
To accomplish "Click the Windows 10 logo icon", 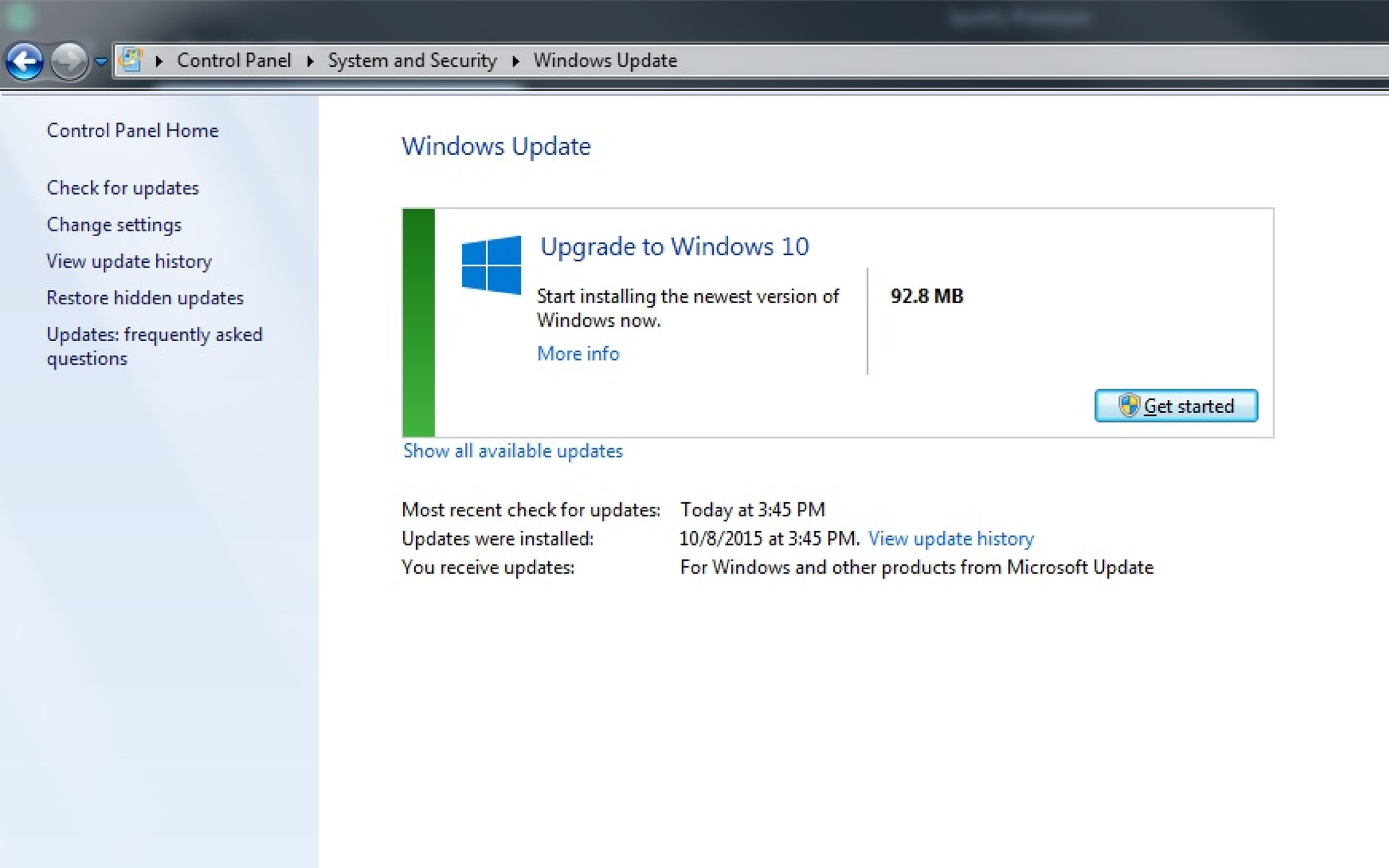I will click(491, 265).
